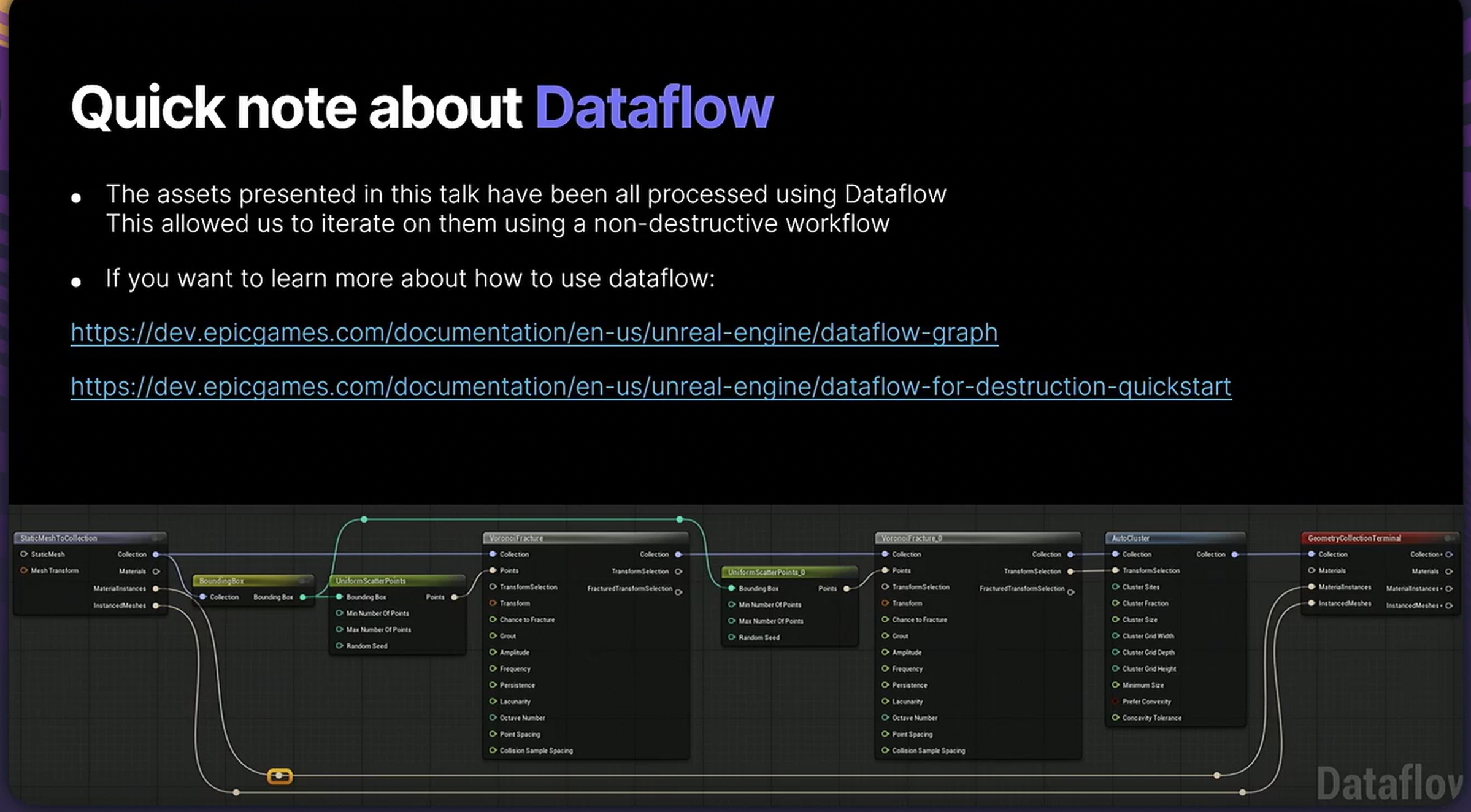Click Grout pin on VoronoiFracture node

[493, 636]
